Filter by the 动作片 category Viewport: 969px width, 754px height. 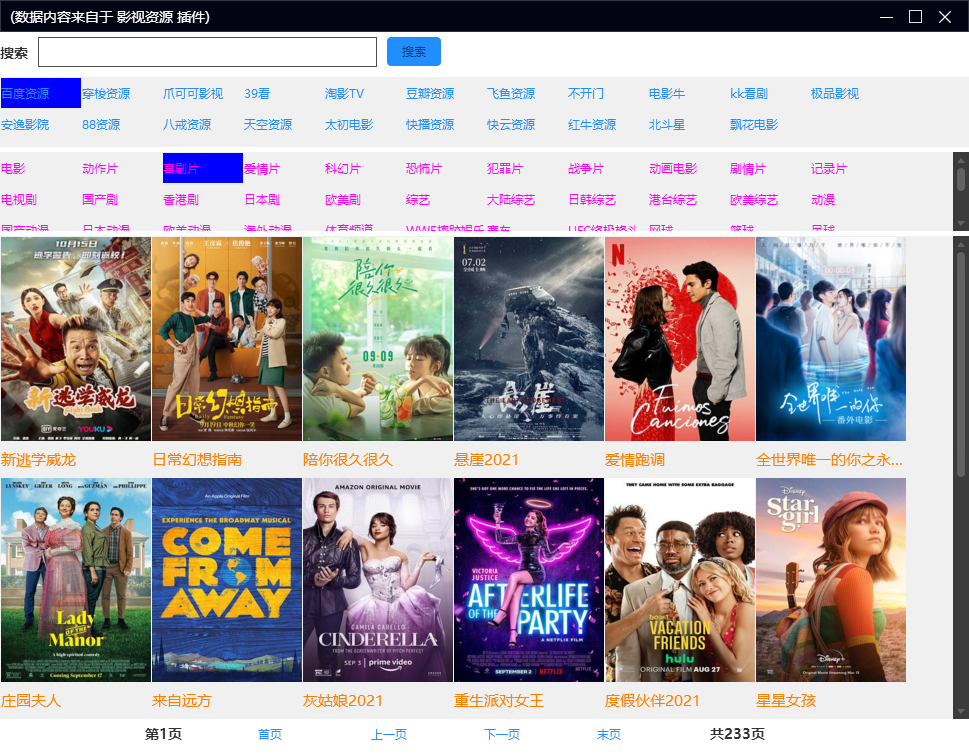tap(100, 168)
